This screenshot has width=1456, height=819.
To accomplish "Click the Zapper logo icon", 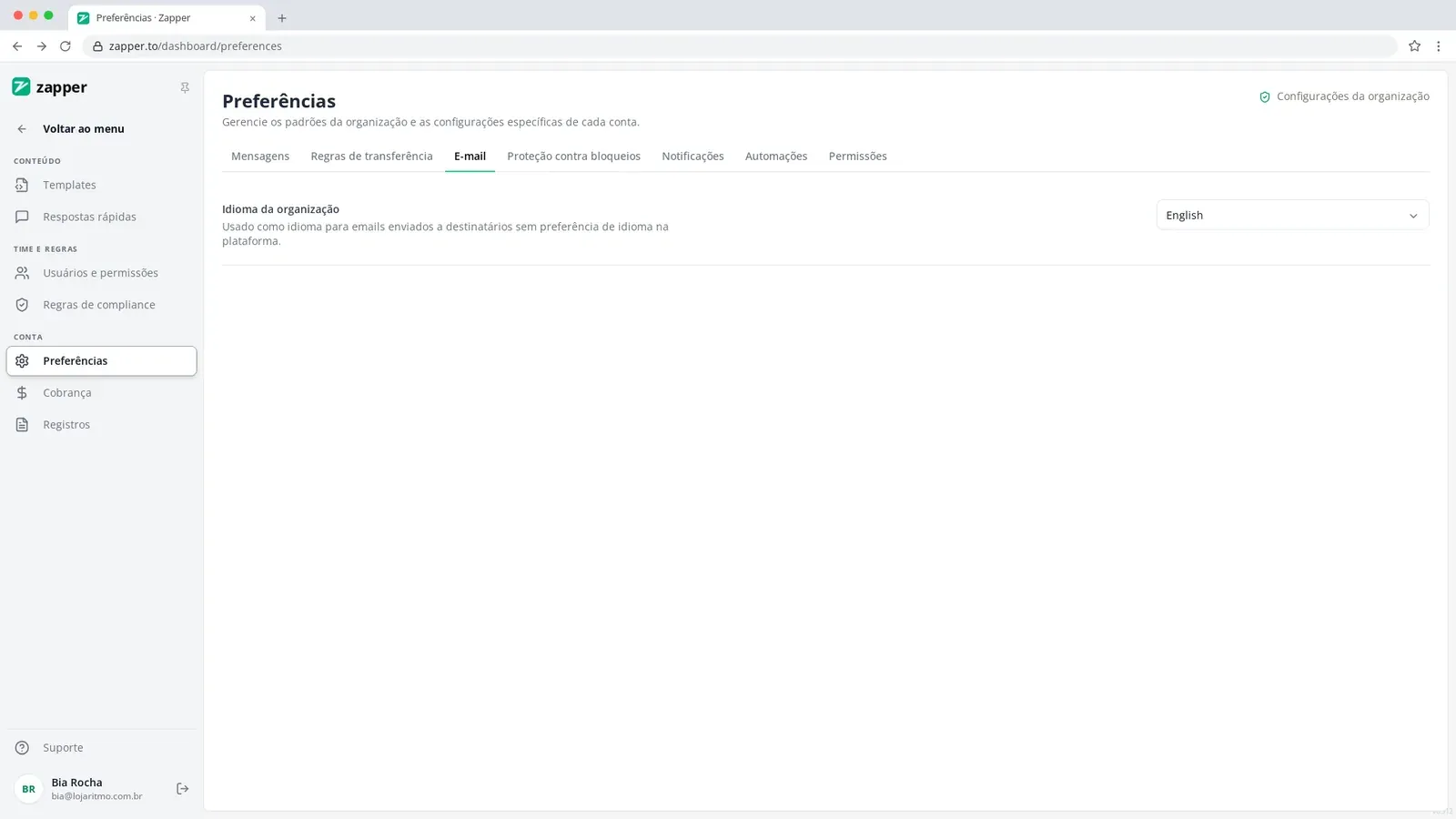I will click(x=21, y=87).
